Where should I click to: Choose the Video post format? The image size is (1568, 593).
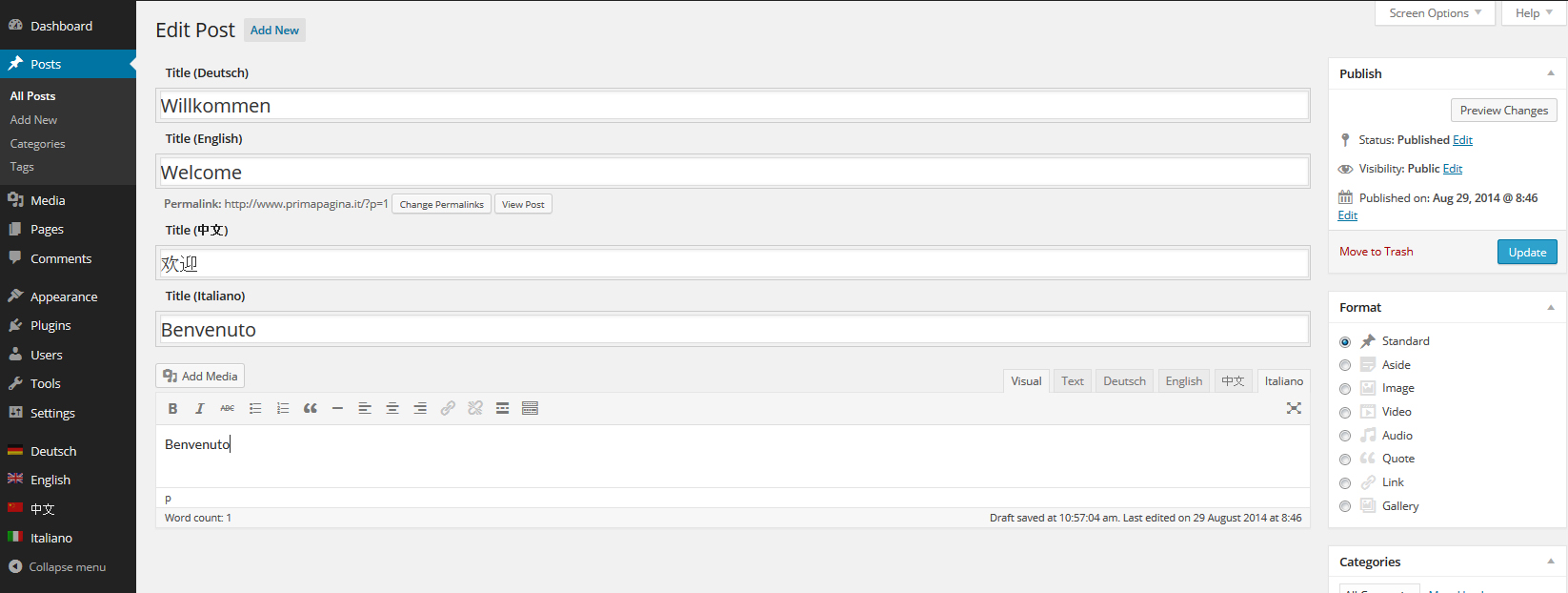pos(1345,413)
